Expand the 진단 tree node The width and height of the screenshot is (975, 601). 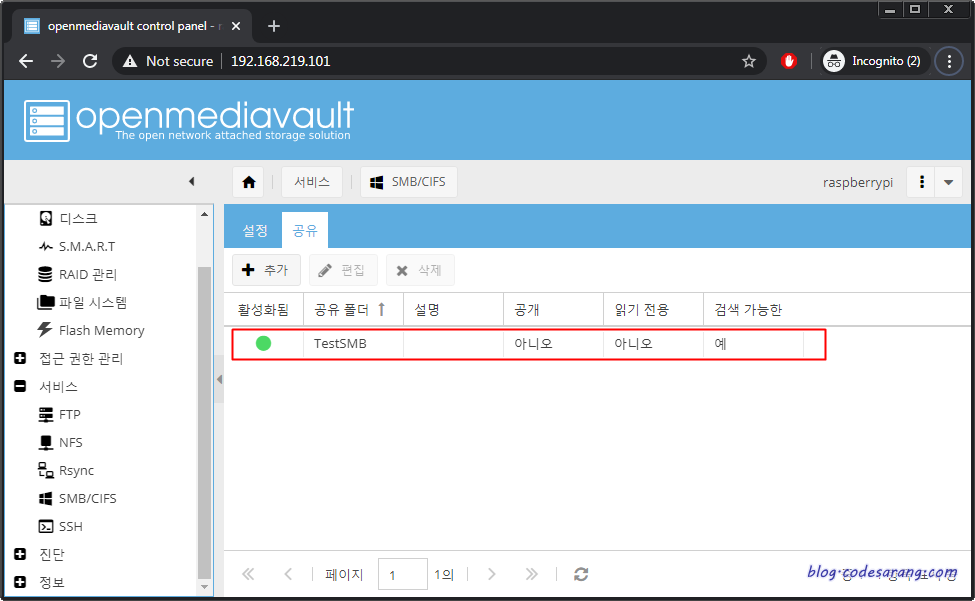20,554
